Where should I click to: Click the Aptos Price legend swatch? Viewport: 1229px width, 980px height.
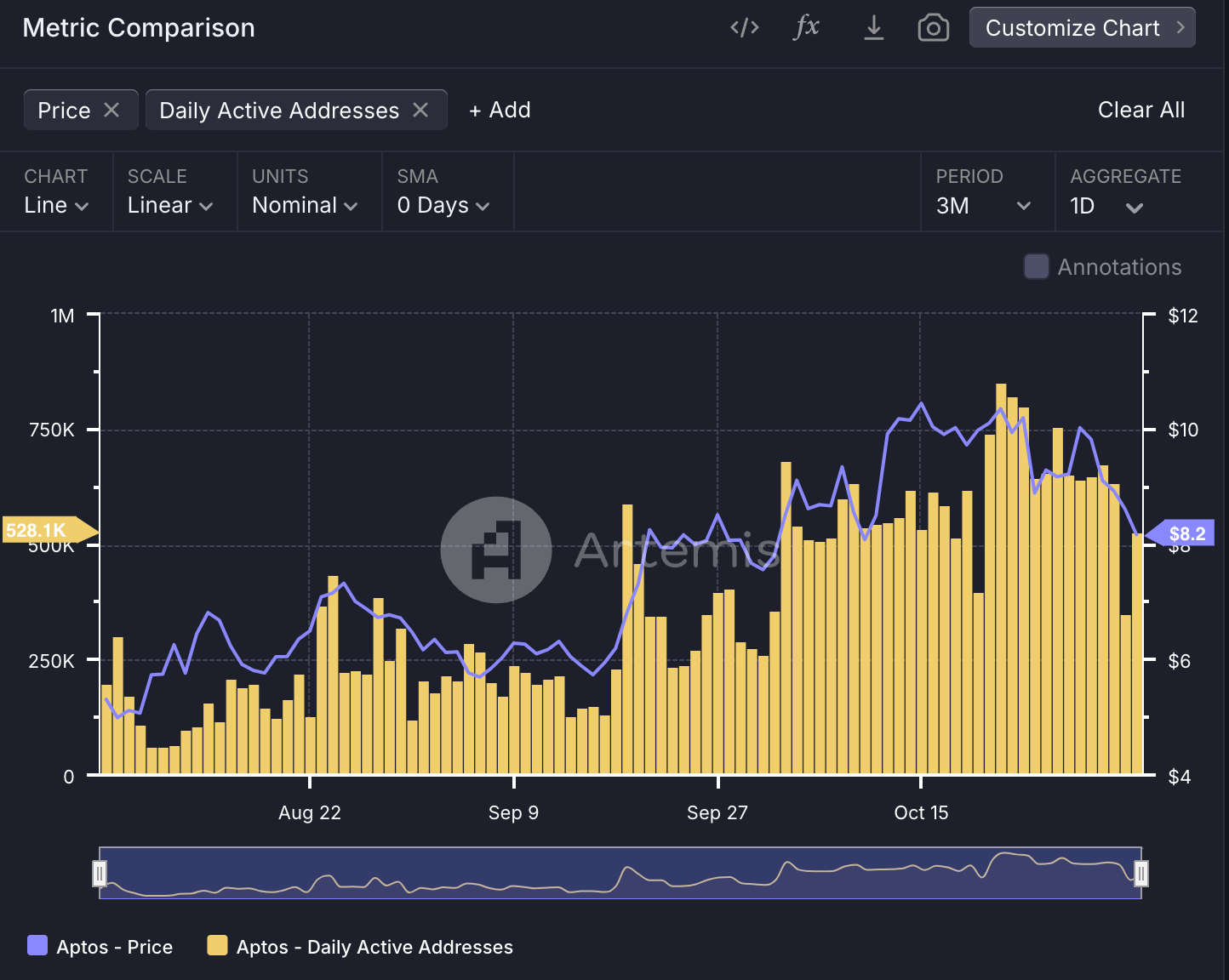tap(36, 946)
